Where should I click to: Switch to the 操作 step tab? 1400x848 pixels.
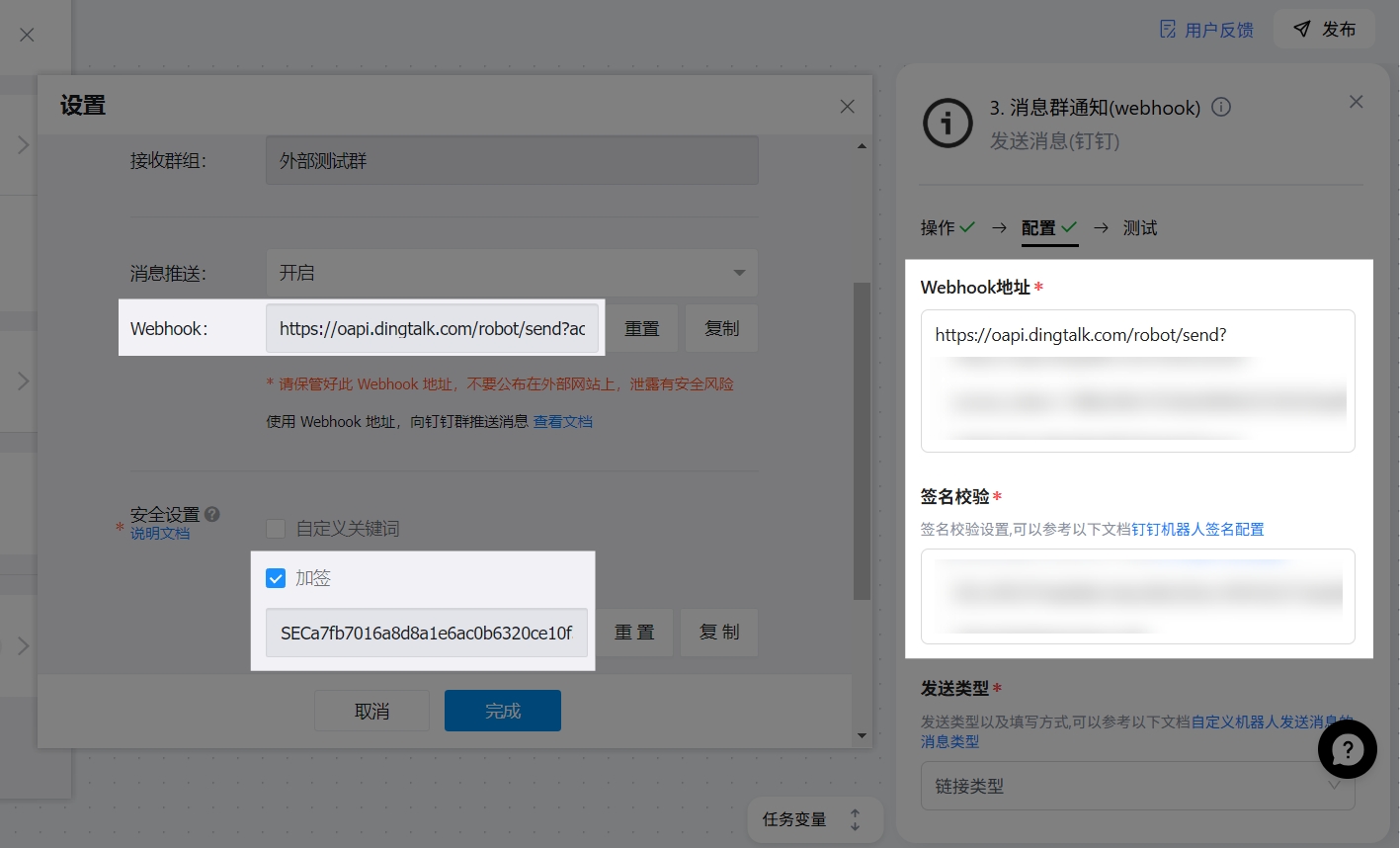pyautogui.click(x=938, y=228)
